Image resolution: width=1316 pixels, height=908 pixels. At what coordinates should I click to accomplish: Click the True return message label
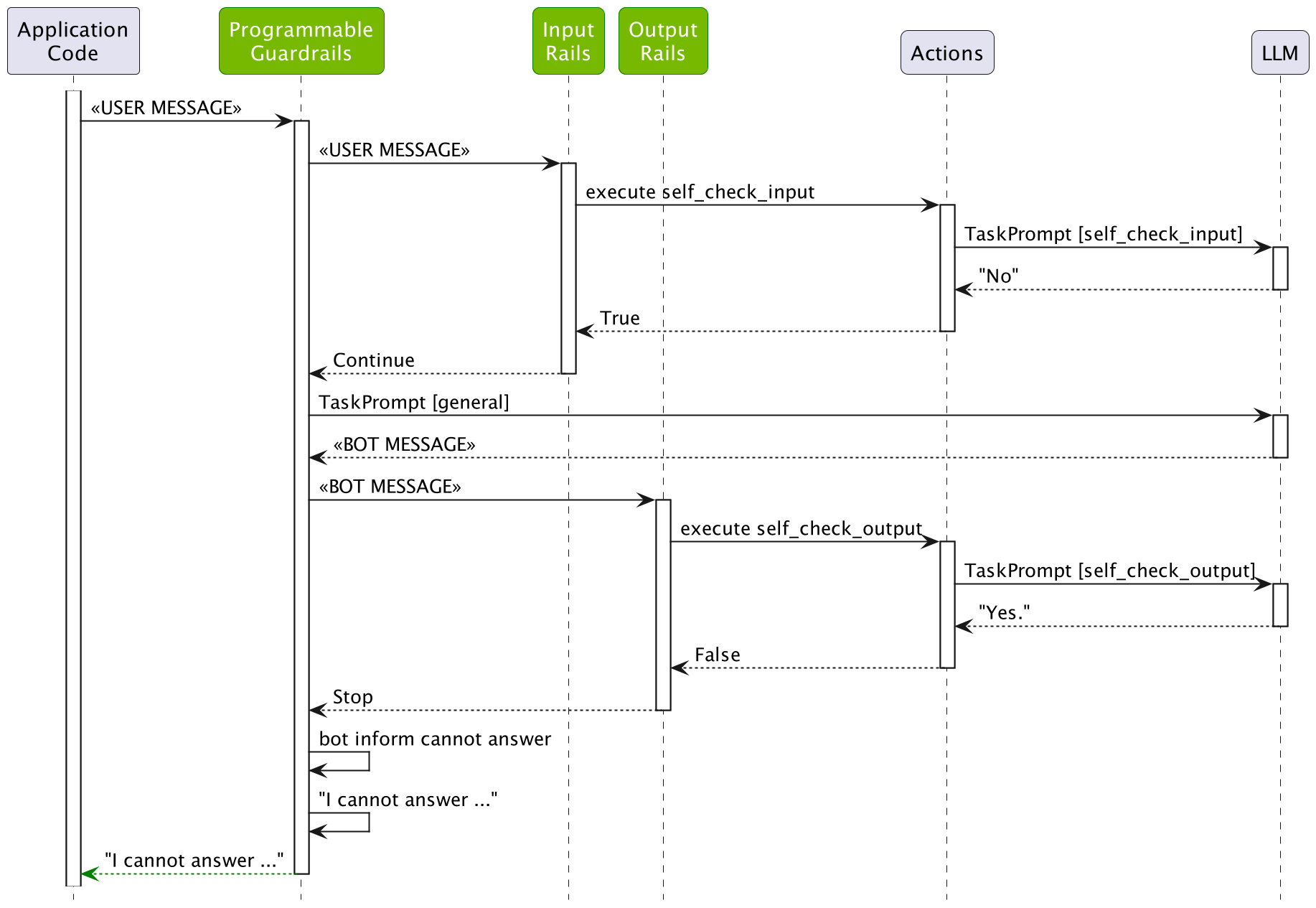click(619, 318)
